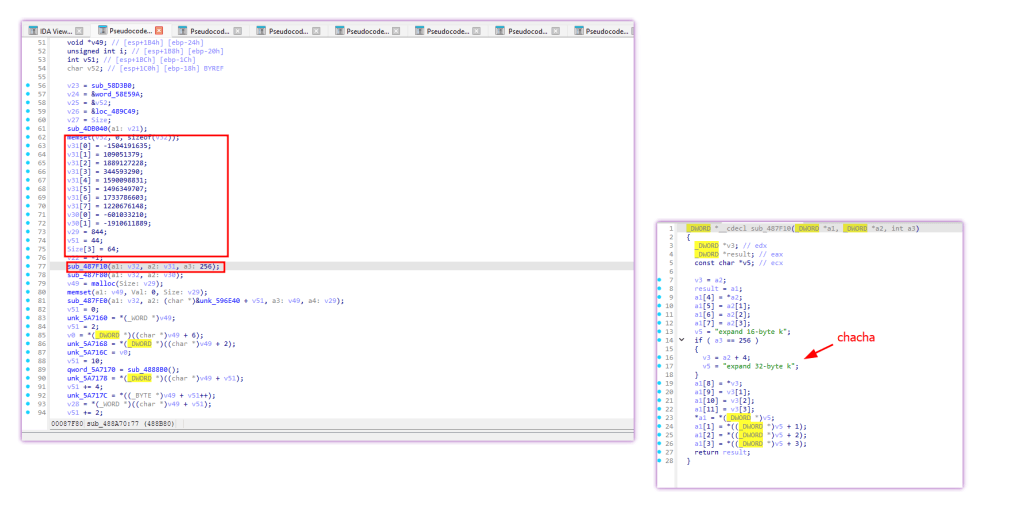This screenshot has width=1024, height=517.
Task: Close the active Pseudocode tab with red X
Action: tap(159, 31)
